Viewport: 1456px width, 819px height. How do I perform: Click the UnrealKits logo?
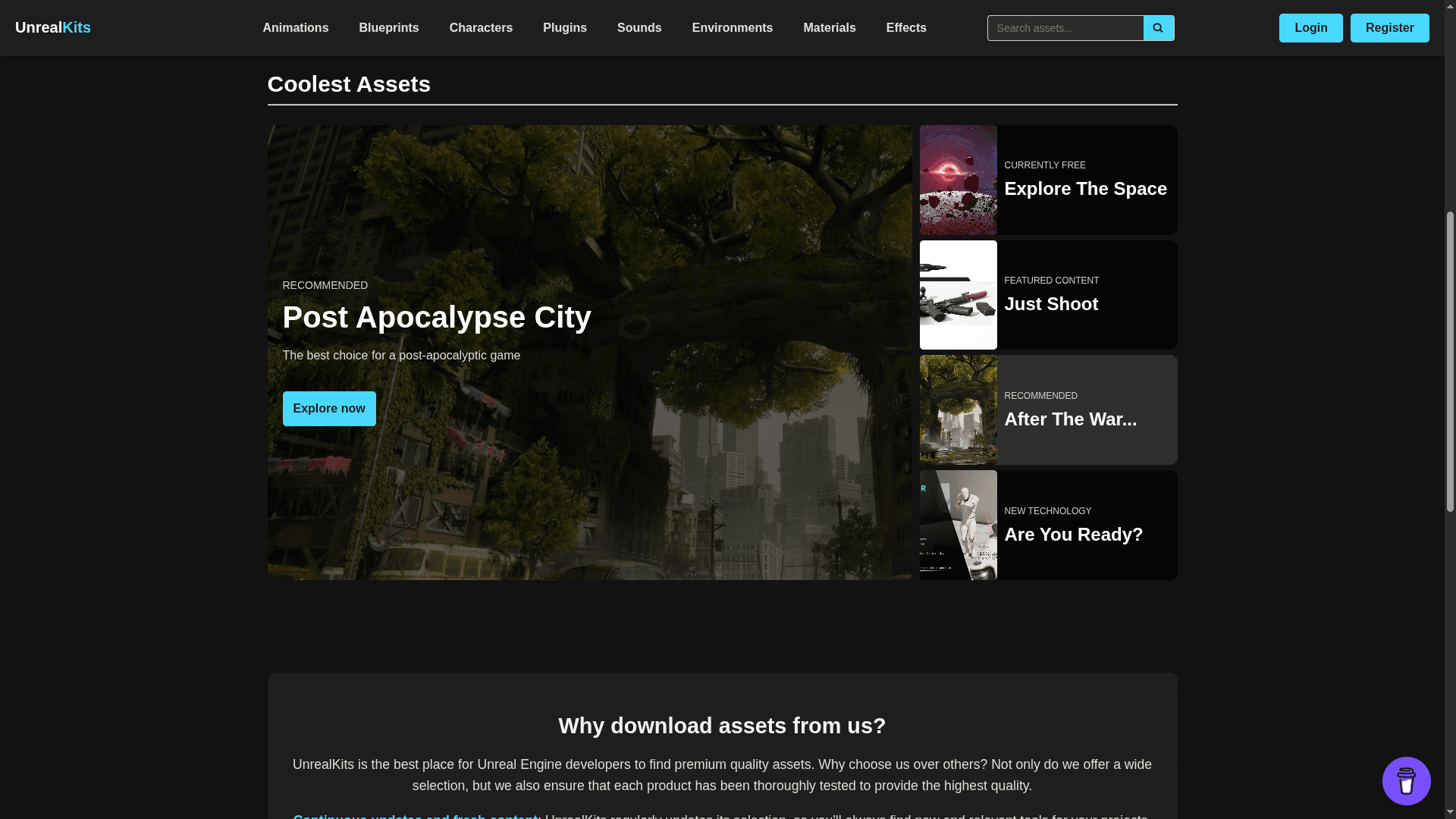[x=53, y=27]
